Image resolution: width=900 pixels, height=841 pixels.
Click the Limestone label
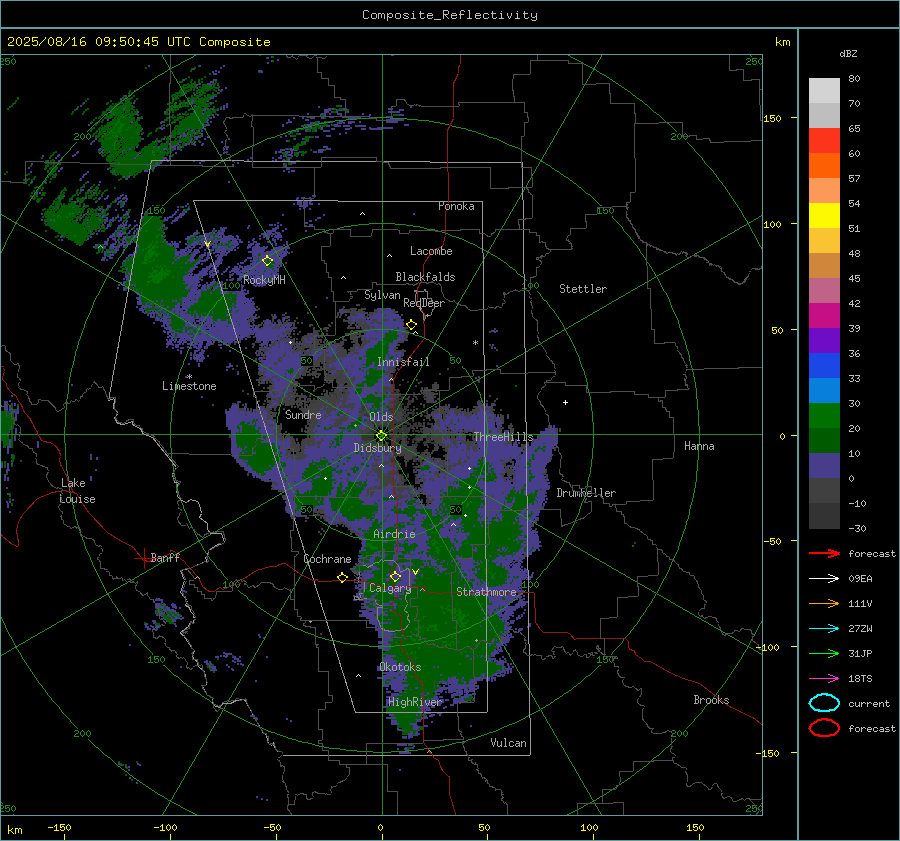pyautogui.click(x=189, y=386)
